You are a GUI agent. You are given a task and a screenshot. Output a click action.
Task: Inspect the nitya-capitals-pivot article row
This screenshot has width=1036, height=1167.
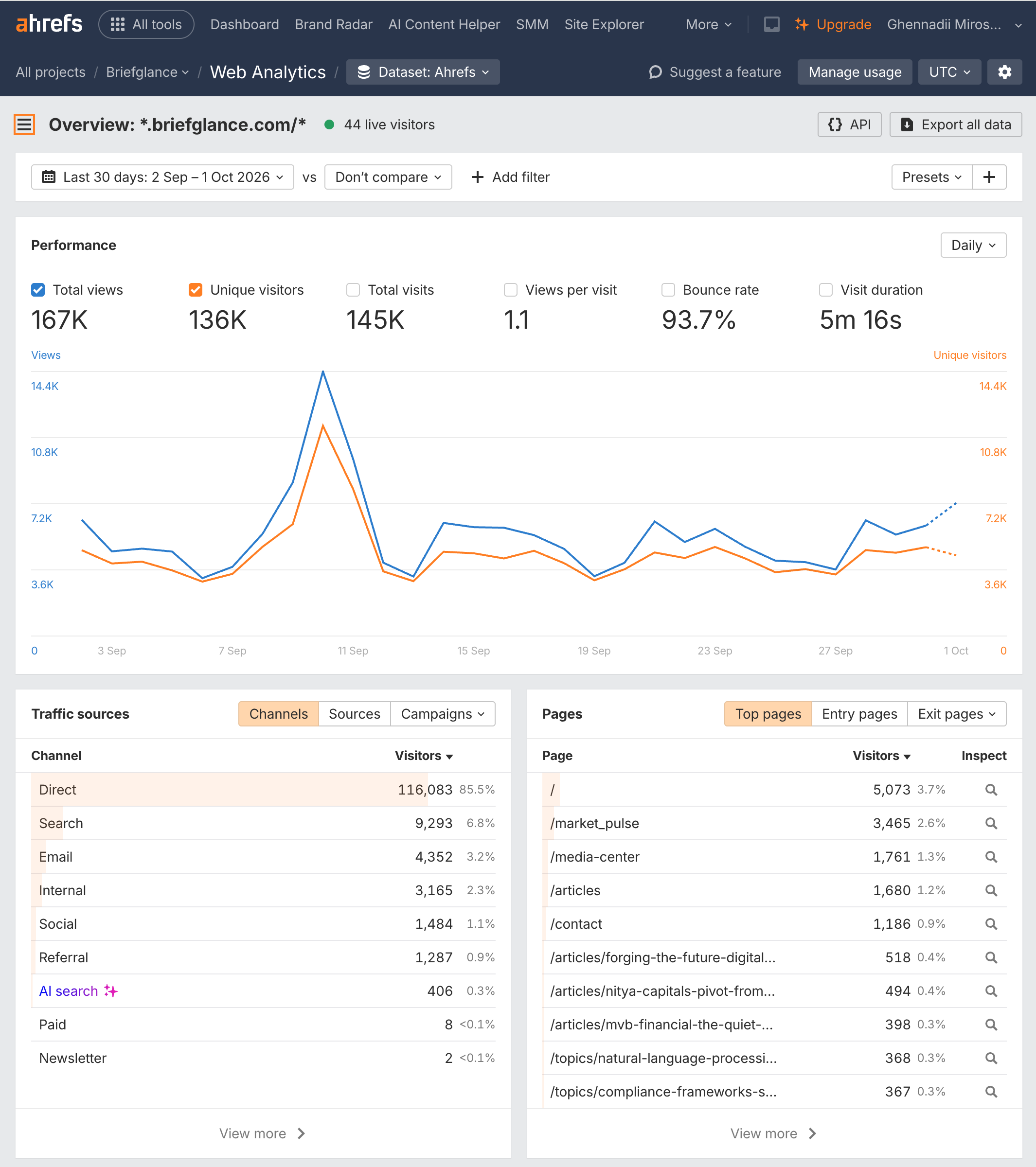click(991, 991)
